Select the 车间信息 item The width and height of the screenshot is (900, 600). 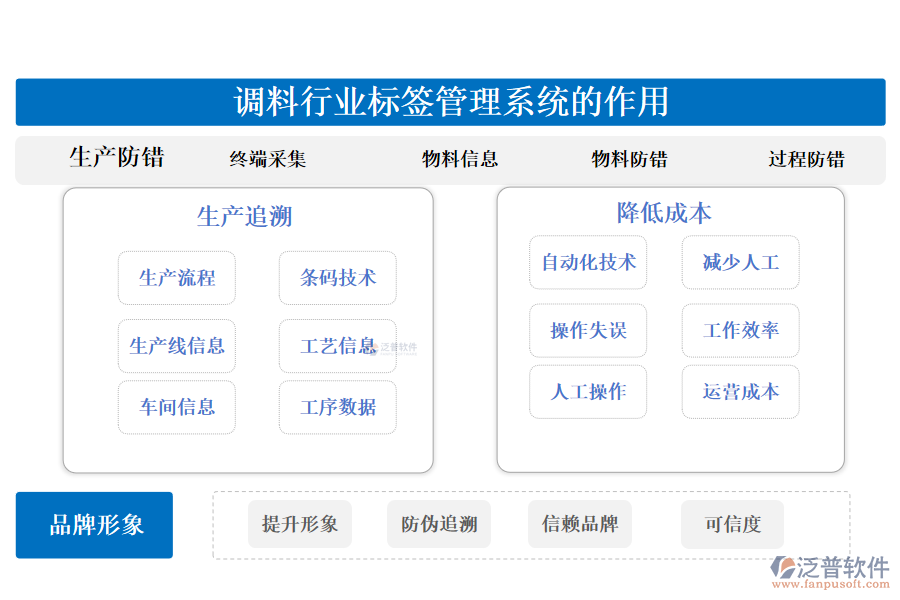tap(177, 407)
